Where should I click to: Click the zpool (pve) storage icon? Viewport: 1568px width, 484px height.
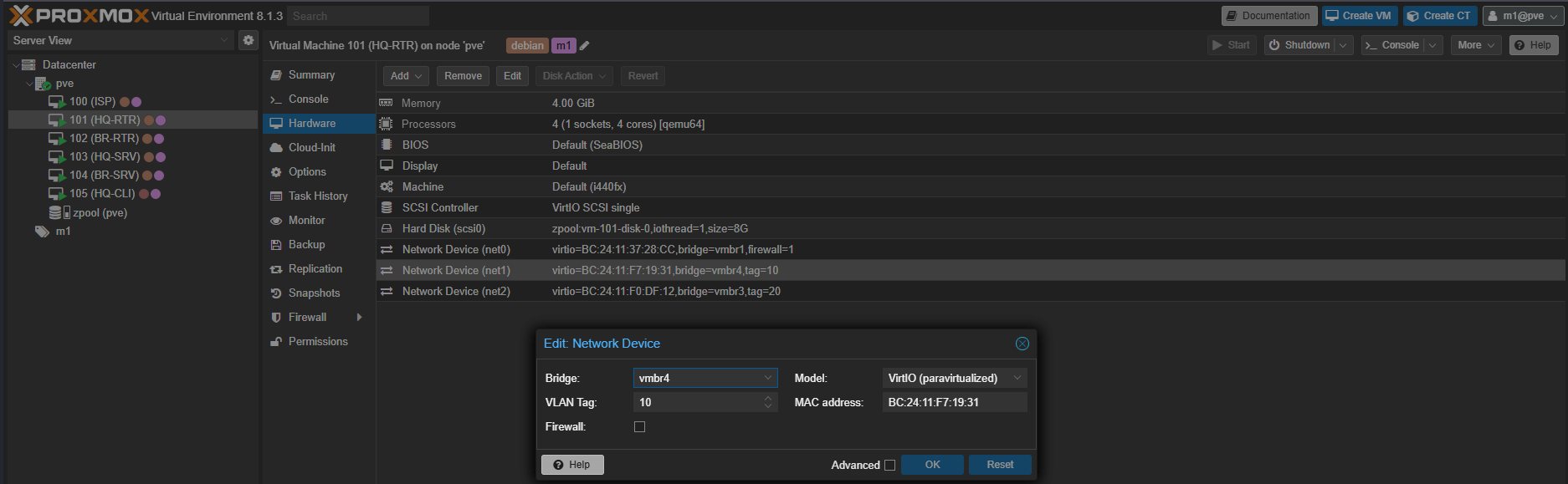[57, 213]
